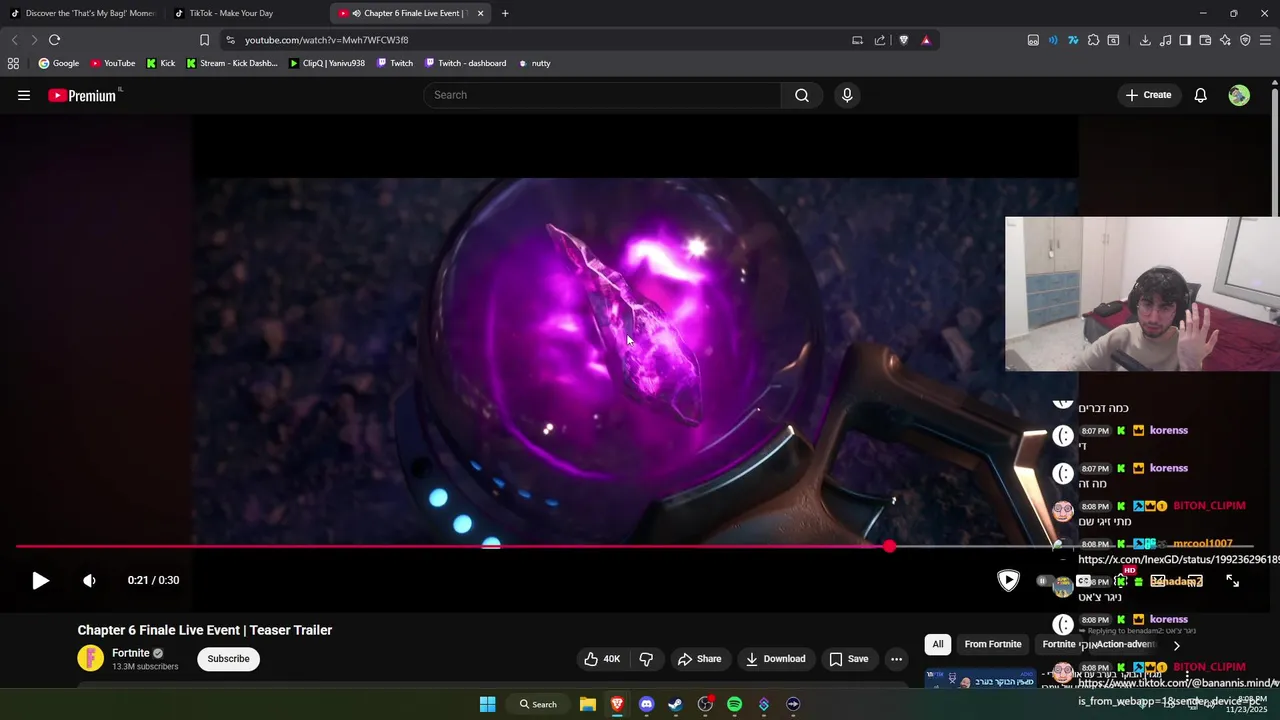Open YouTube notifications bell
Screen dimensions: 1280x720
click(1200, 95)
